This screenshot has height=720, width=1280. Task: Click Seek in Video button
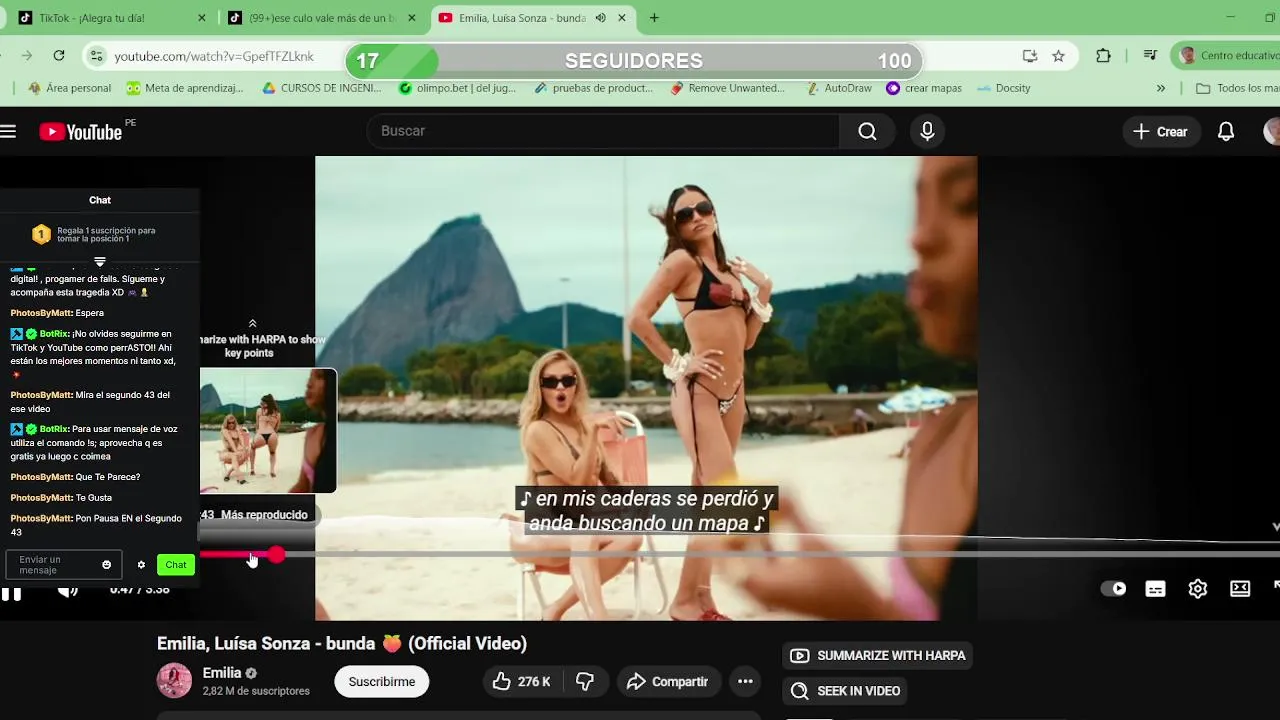tap(845, 691)
